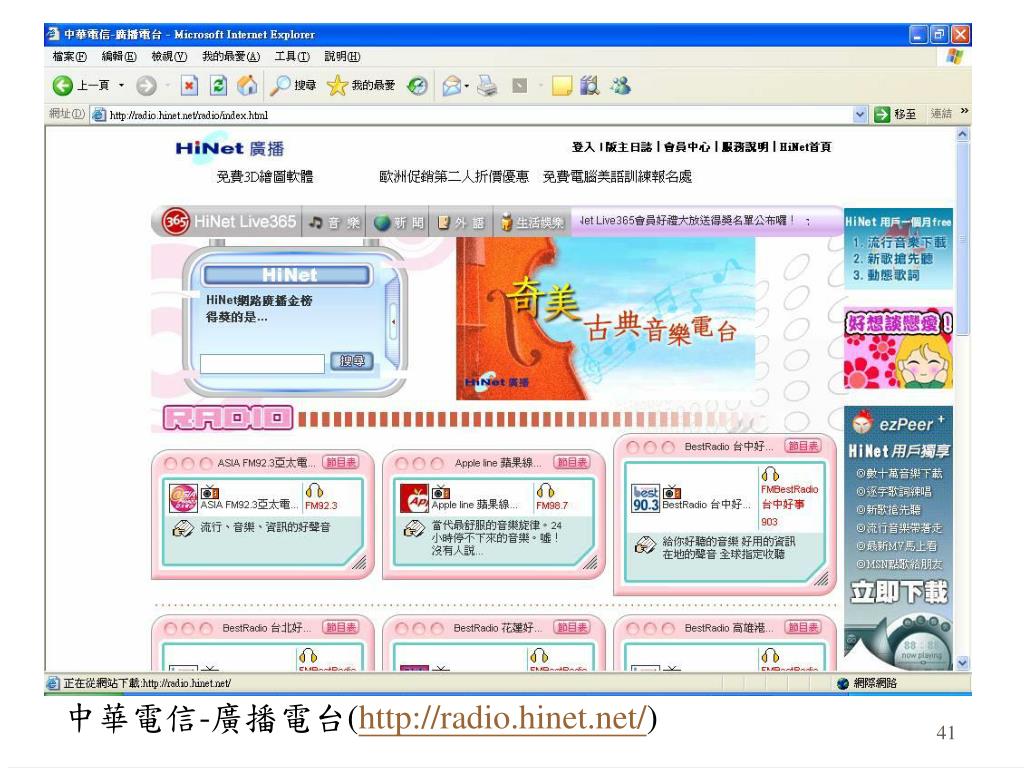
Task: Click the HiNet 廣播 logo
Action: click(230, 148)
